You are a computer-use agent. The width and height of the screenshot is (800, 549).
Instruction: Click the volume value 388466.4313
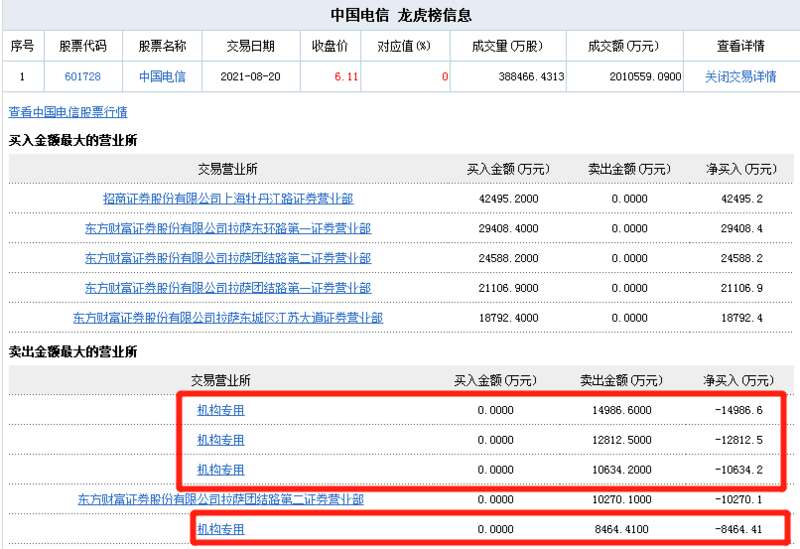(x=531, y=77)
